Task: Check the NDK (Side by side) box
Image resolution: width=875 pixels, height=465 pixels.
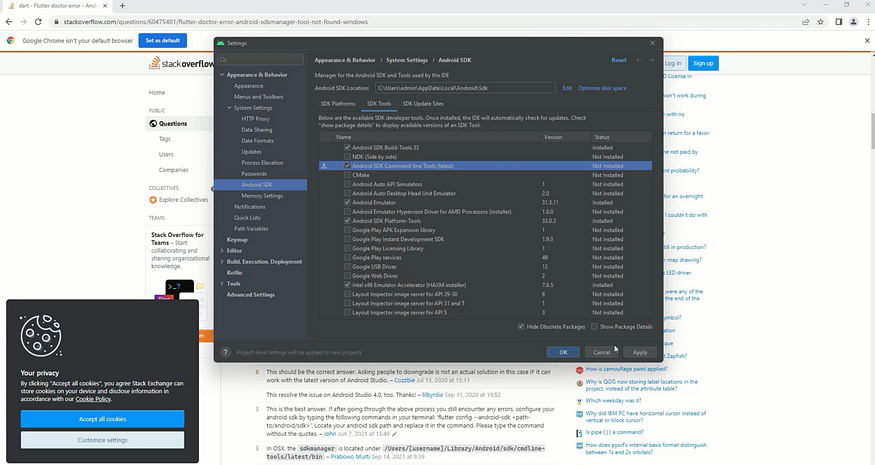Action: coord(348,157)
